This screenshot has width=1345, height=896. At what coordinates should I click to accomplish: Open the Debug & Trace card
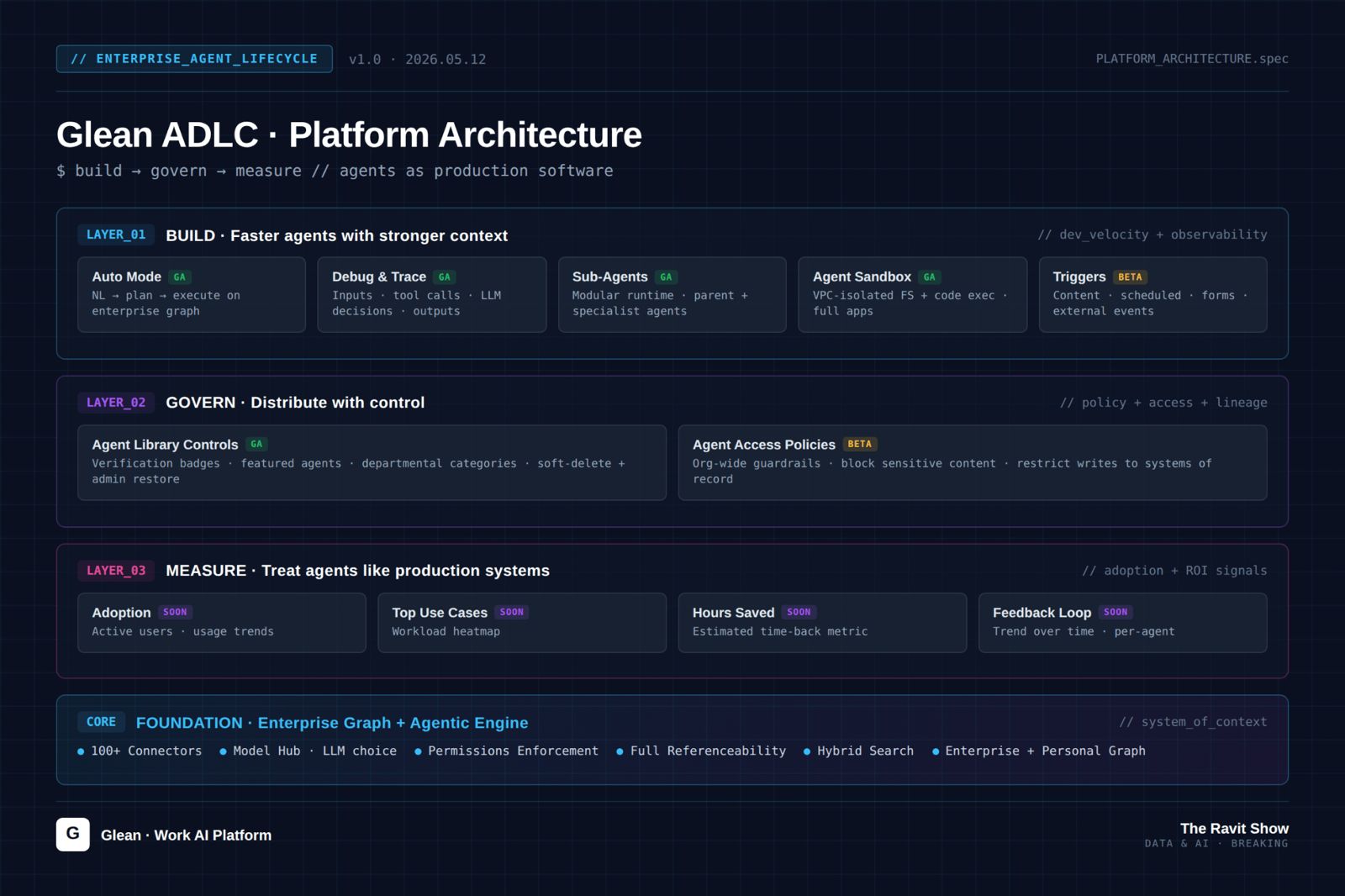pos(432,294)
